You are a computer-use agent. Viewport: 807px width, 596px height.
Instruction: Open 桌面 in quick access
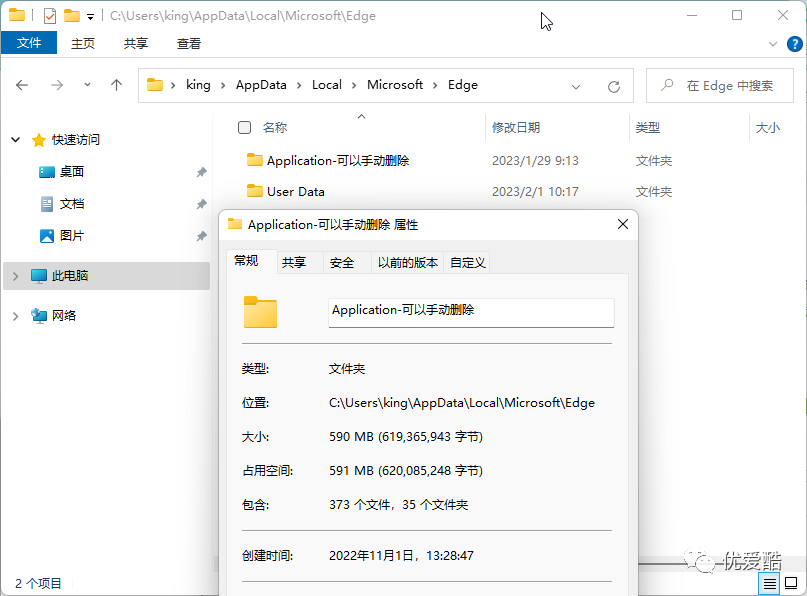click(72, 171)
